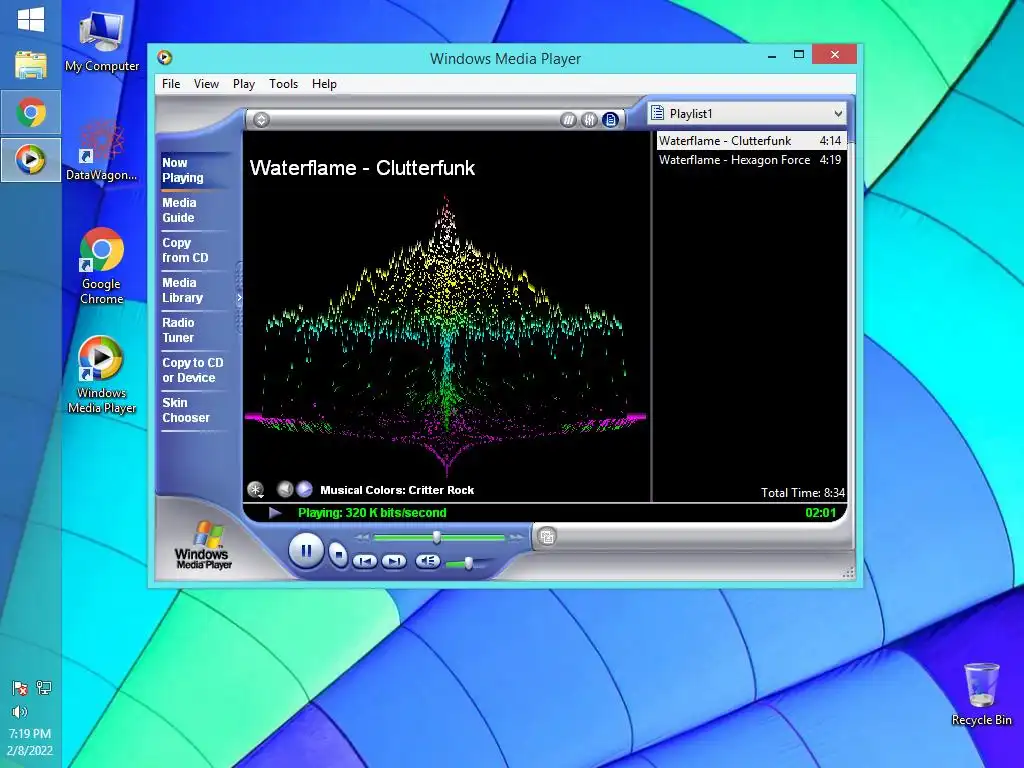Toggle shuffle with the striped round button

pos(568,120)
